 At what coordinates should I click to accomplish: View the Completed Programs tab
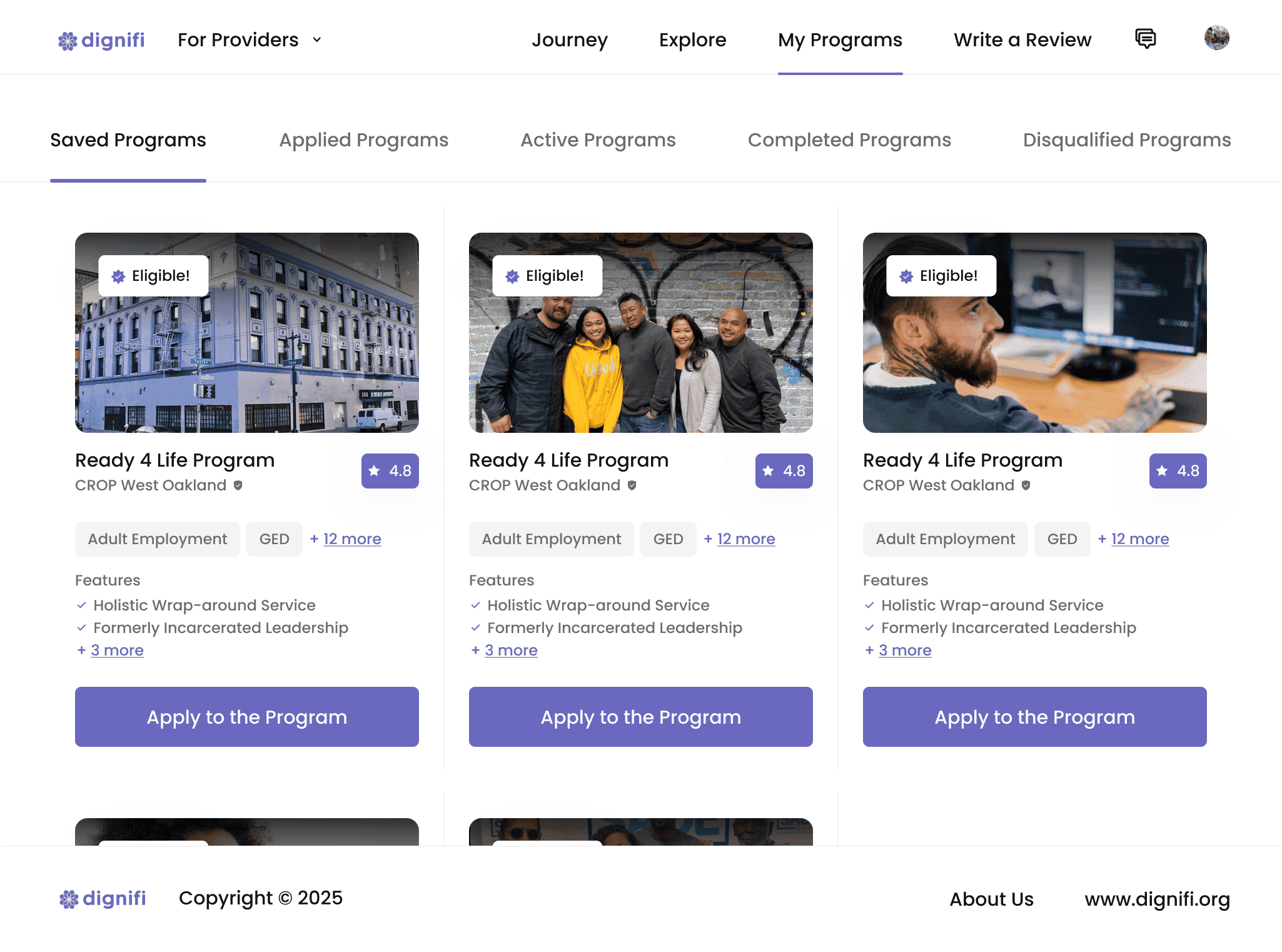point(850,140)
